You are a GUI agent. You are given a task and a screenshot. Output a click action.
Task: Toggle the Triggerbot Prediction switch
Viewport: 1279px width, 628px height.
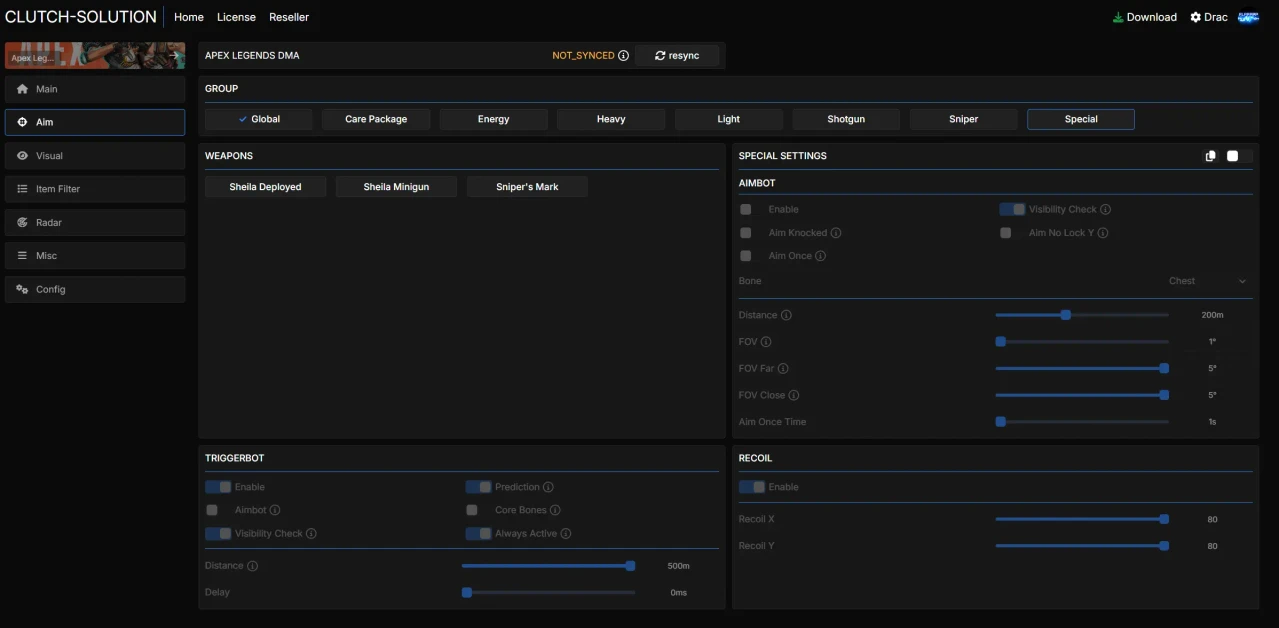tap(478, 487)
